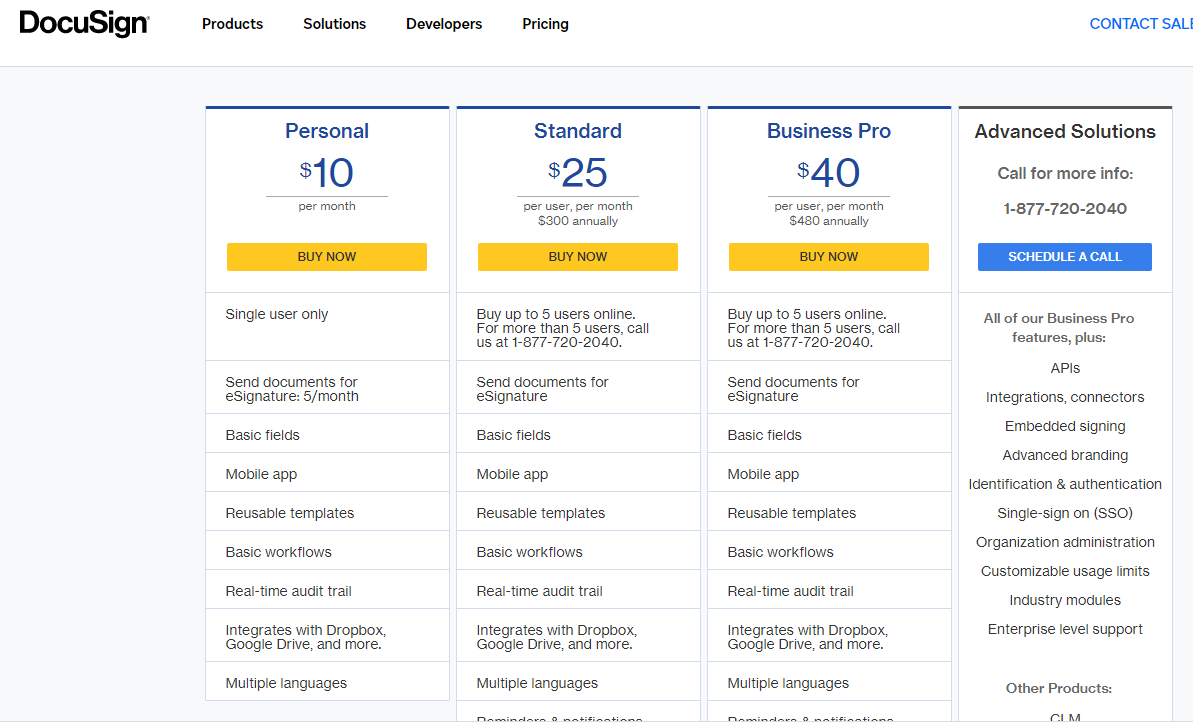Open the Developers menu
The image size is (1193, 724).
[444, 24]
